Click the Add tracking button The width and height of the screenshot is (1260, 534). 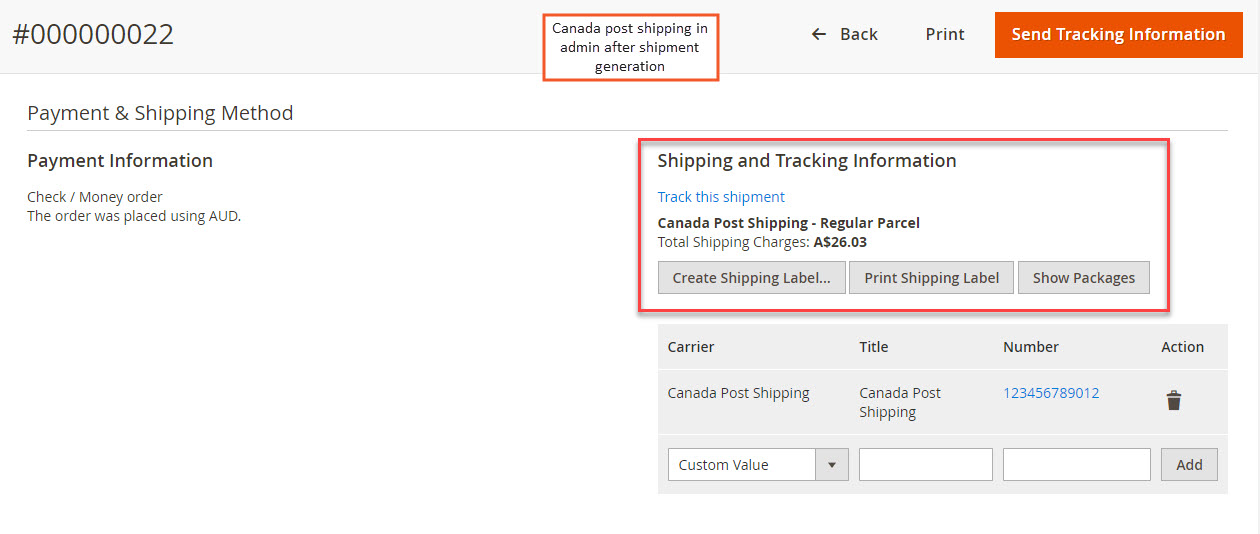[x=1189, y=465]
